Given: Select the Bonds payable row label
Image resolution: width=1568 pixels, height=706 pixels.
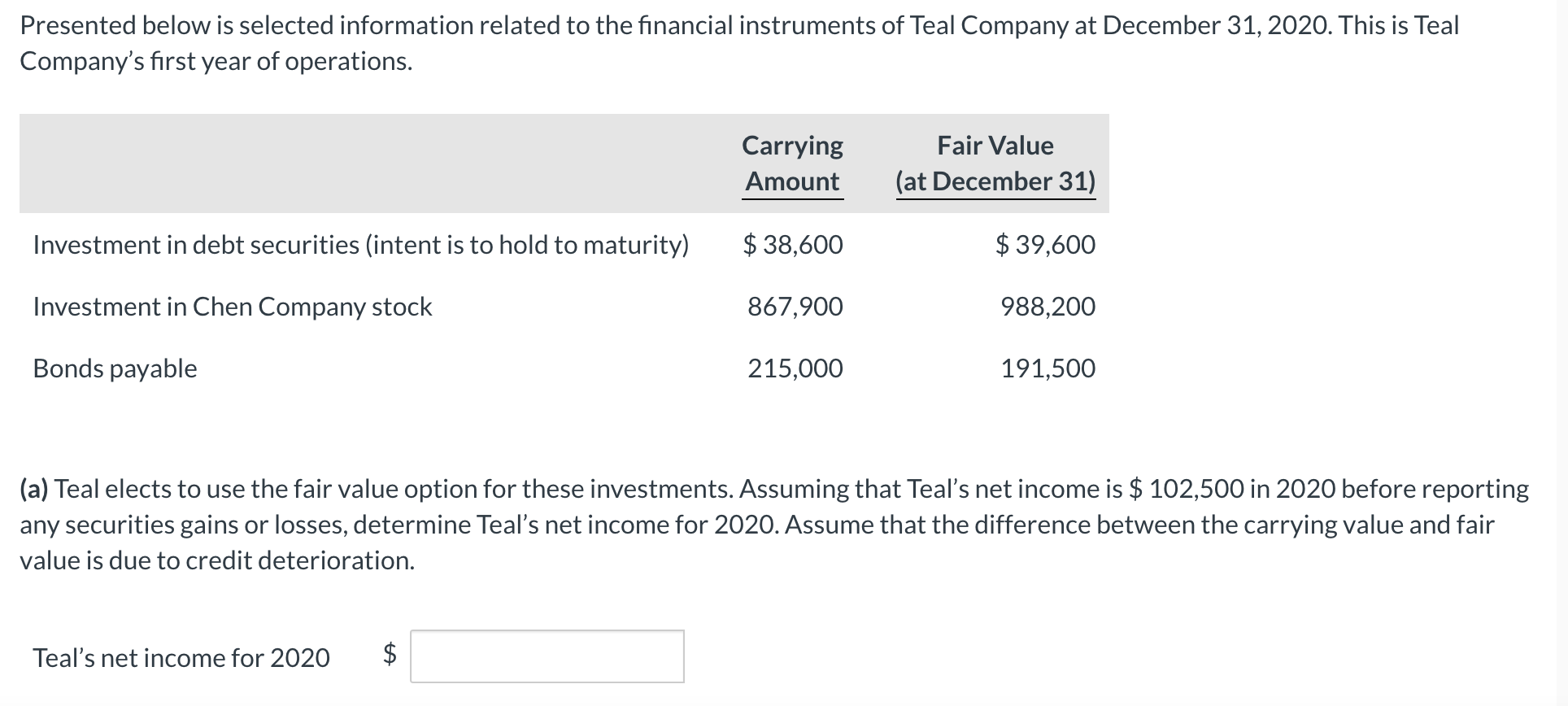Looking at the screenshot, I should click(114, 368).
